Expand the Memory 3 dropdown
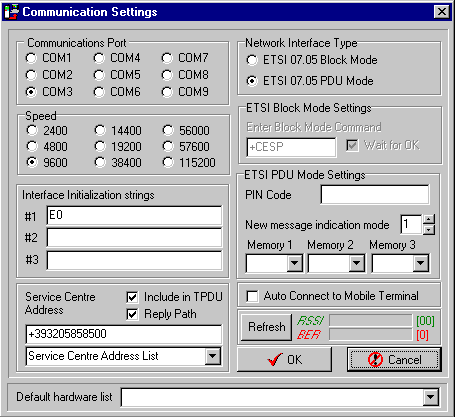 421,263
